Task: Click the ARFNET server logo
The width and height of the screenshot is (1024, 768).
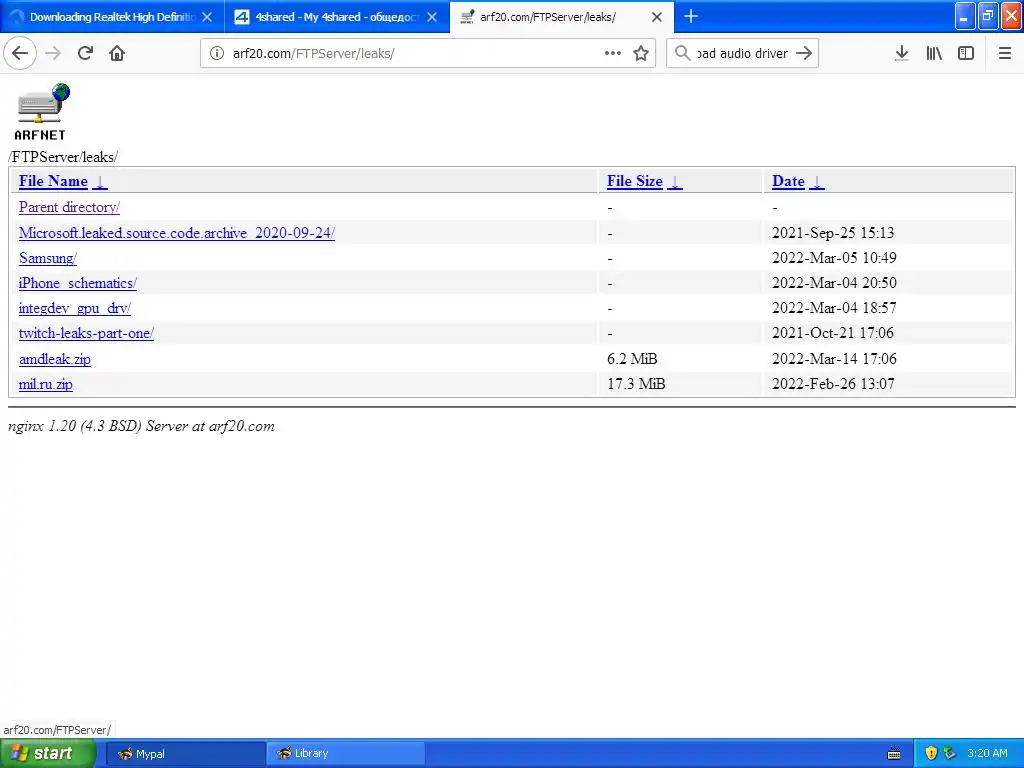Action: [41, 112]
